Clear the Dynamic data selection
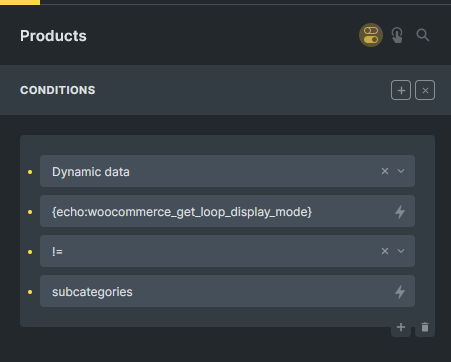Screen dimensions: 451x362 [385, 171]
